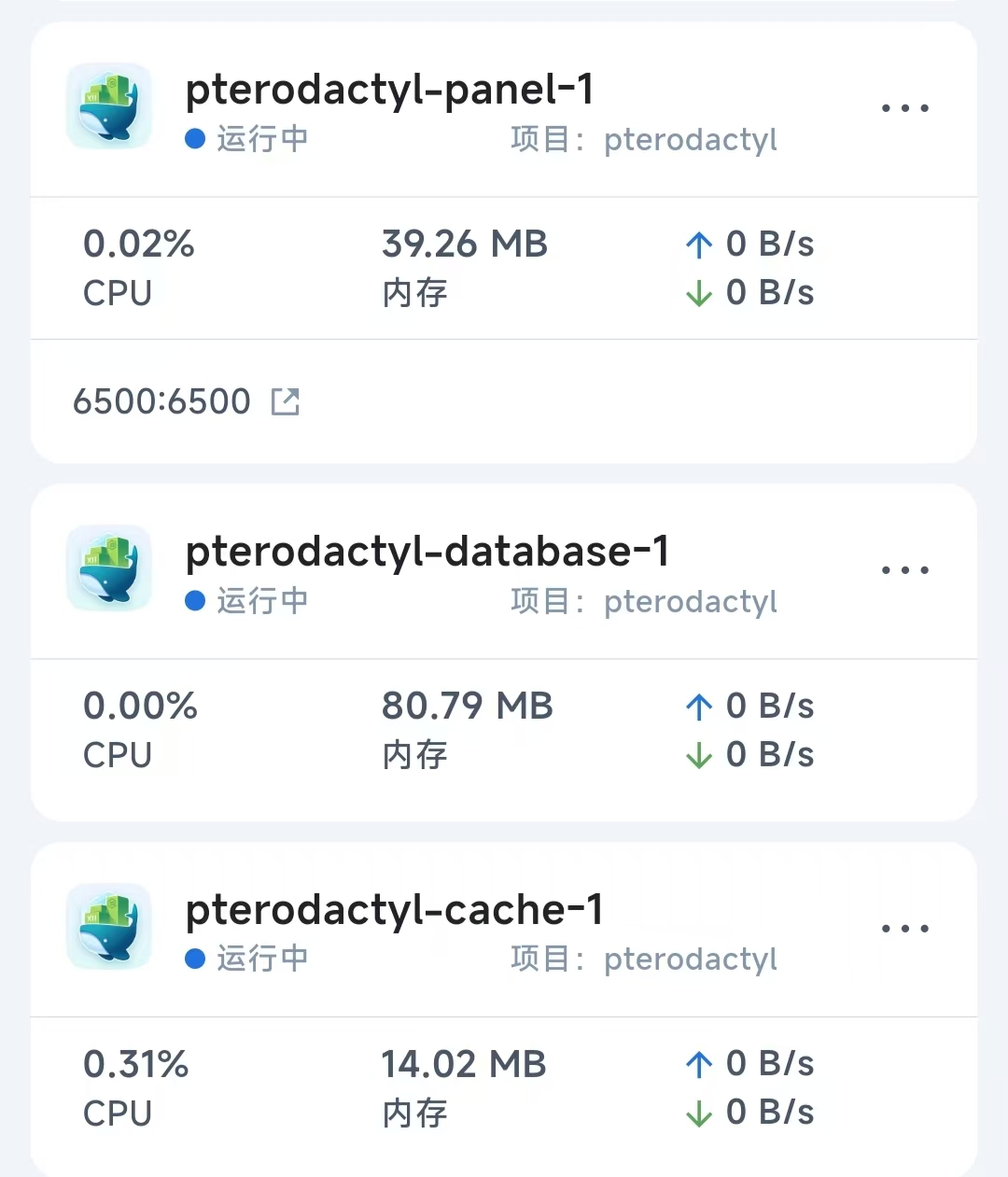Open the pterodactyl-database-1 three-dot menu

click(x=905, y=570)
